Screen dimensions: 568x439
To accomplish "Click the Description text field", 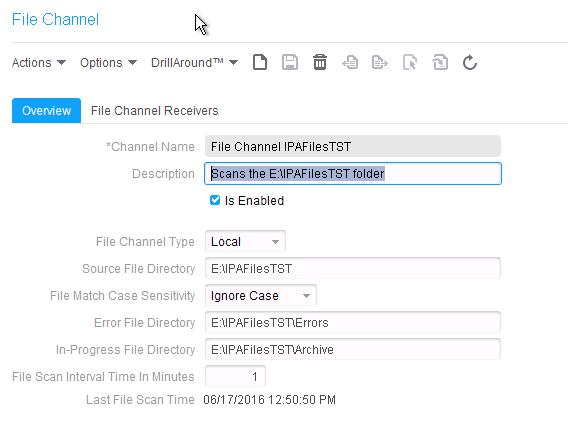I will tap(353, 173).
